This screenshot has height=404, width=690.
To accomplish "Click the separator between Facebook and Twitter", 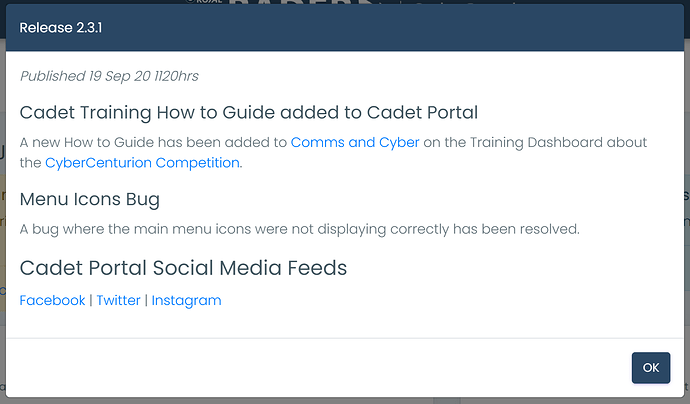I will 91,300.
